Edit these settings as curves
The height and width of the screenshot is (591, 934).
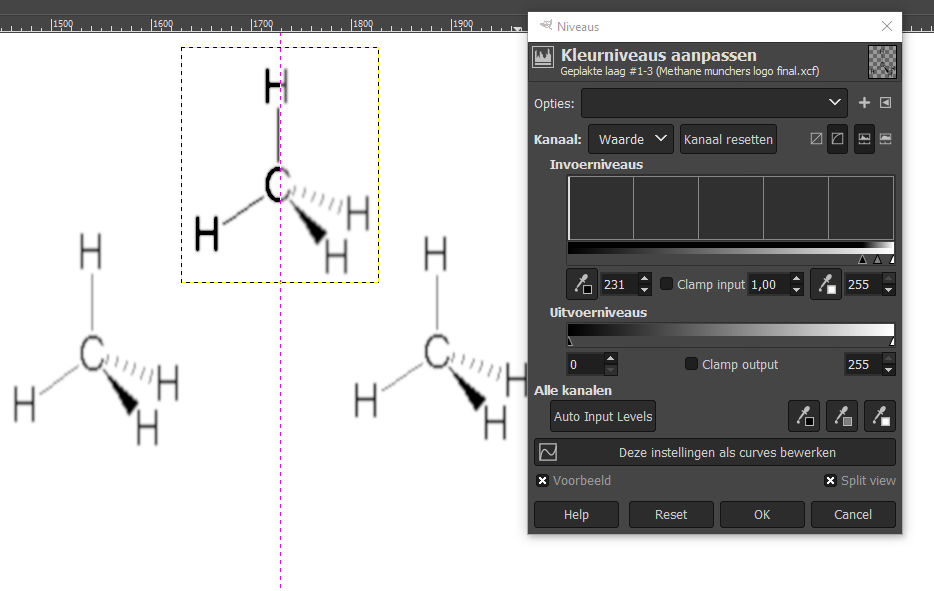point(715,453)
